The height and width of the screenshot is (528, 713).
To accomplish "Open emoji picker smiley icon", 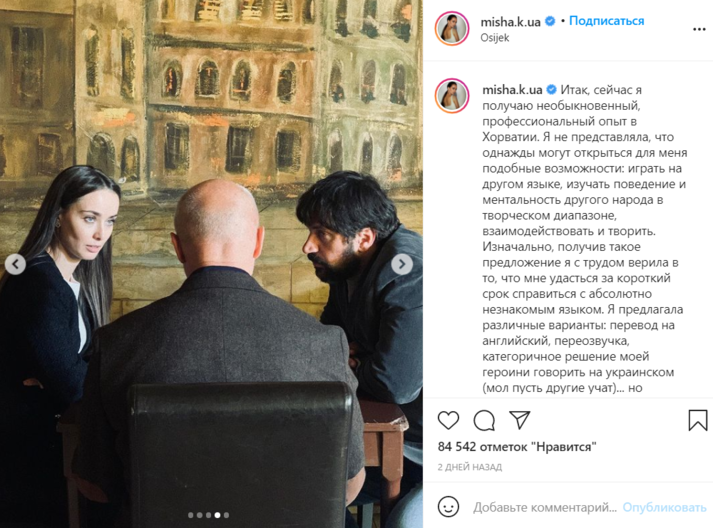I will (448, 506).
